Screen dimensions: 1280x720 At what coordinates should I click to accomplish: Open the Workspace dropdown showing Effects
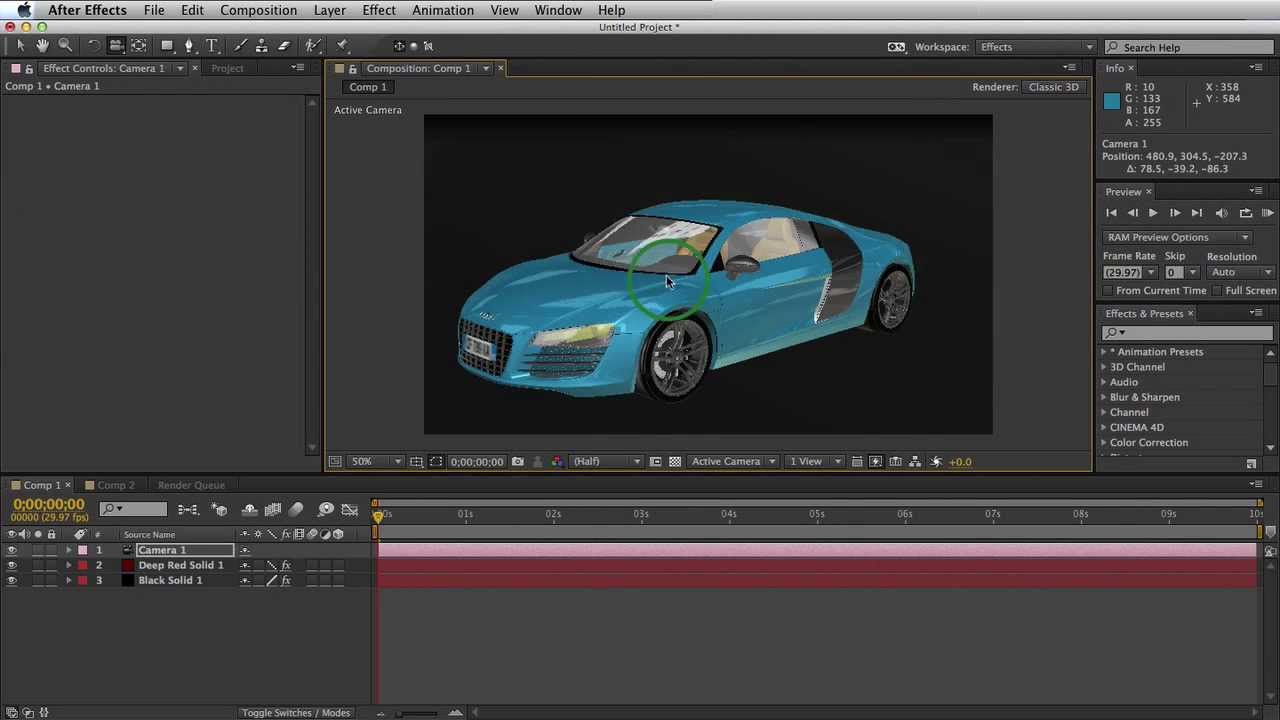pos(1036,47)
